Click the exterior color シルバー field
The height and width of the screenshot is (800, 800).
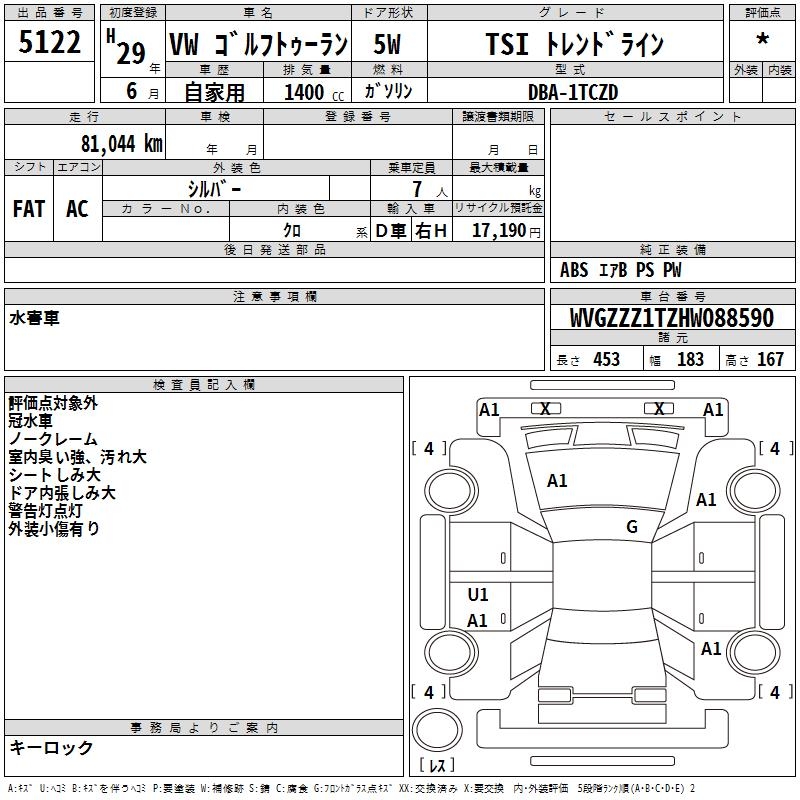pos(215,189)
